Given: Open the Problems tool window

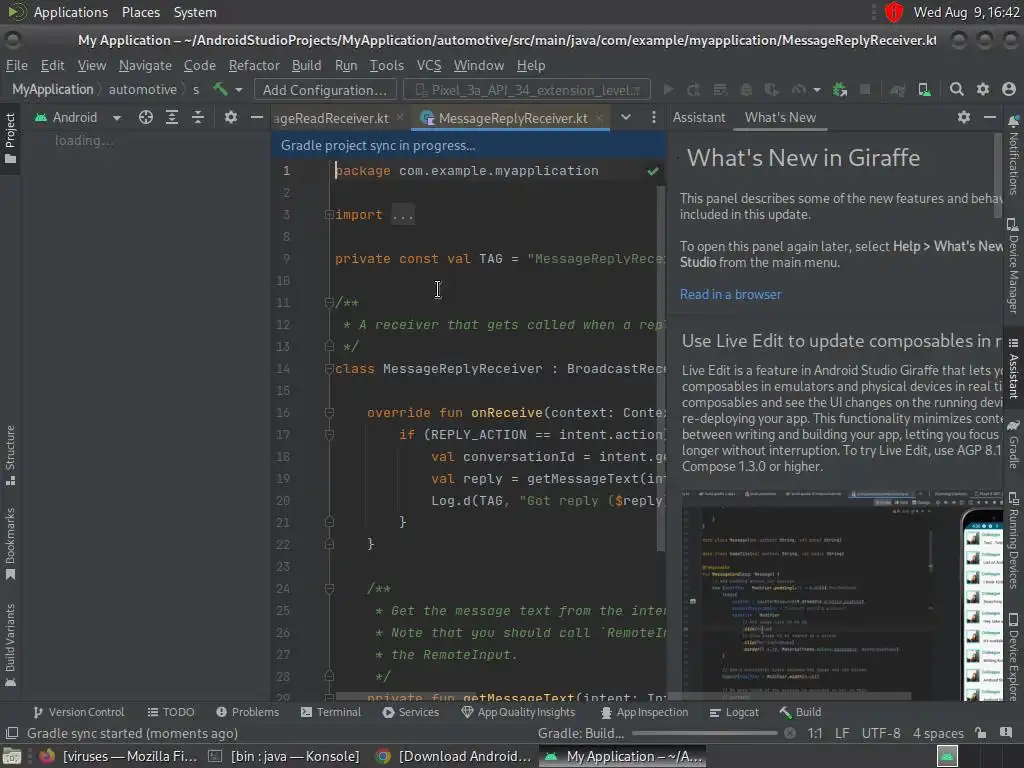Looking at the screenshot, I should point(247,712).
